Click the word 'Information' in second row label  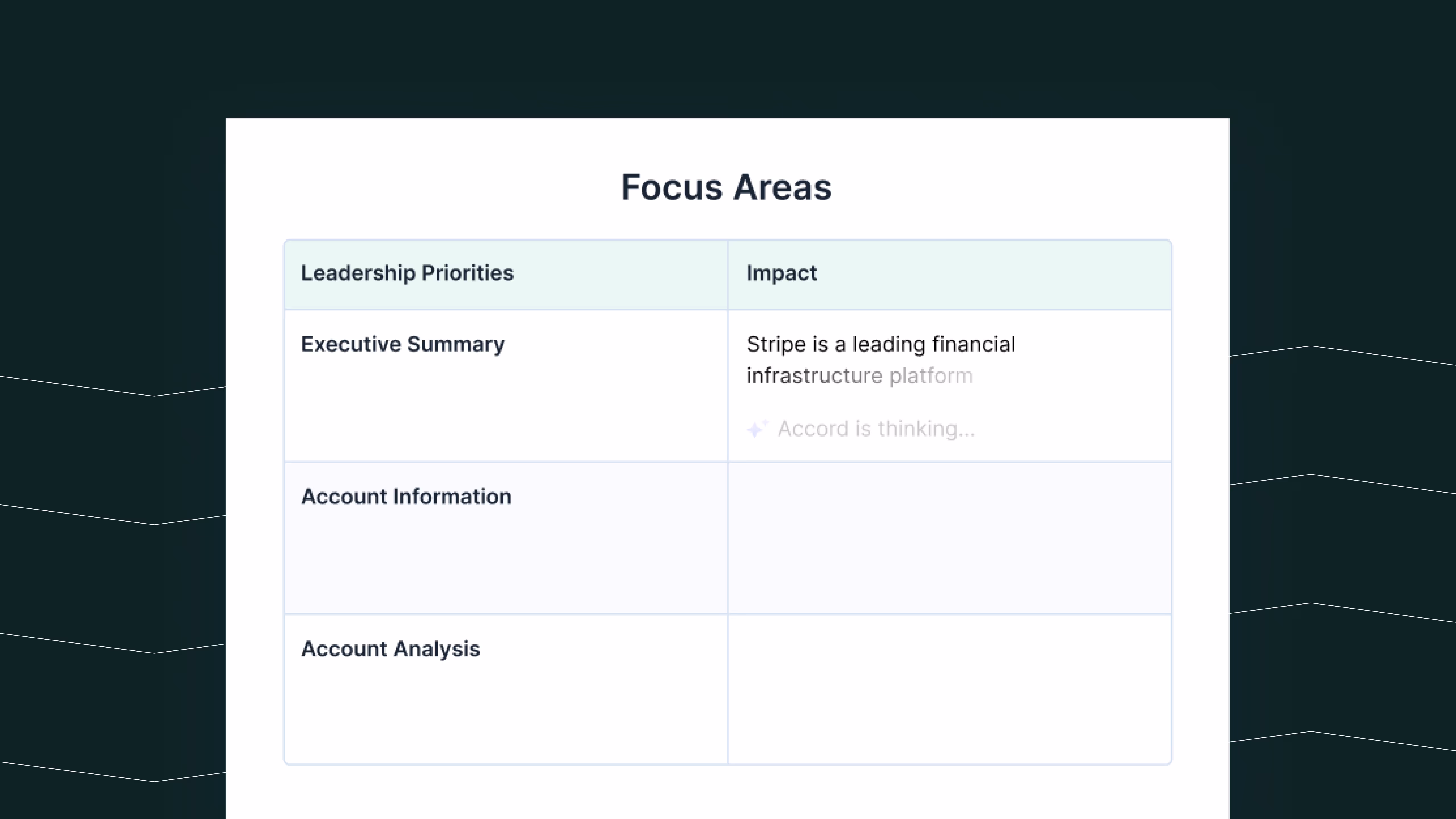point(452,496)
